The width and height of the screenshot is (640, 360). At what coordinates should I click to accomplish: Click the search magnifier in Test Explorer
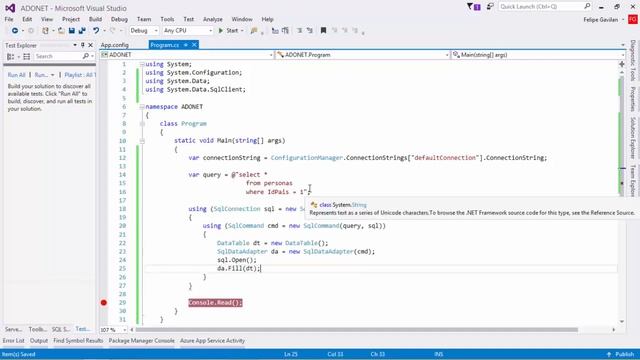coord(86,56)
